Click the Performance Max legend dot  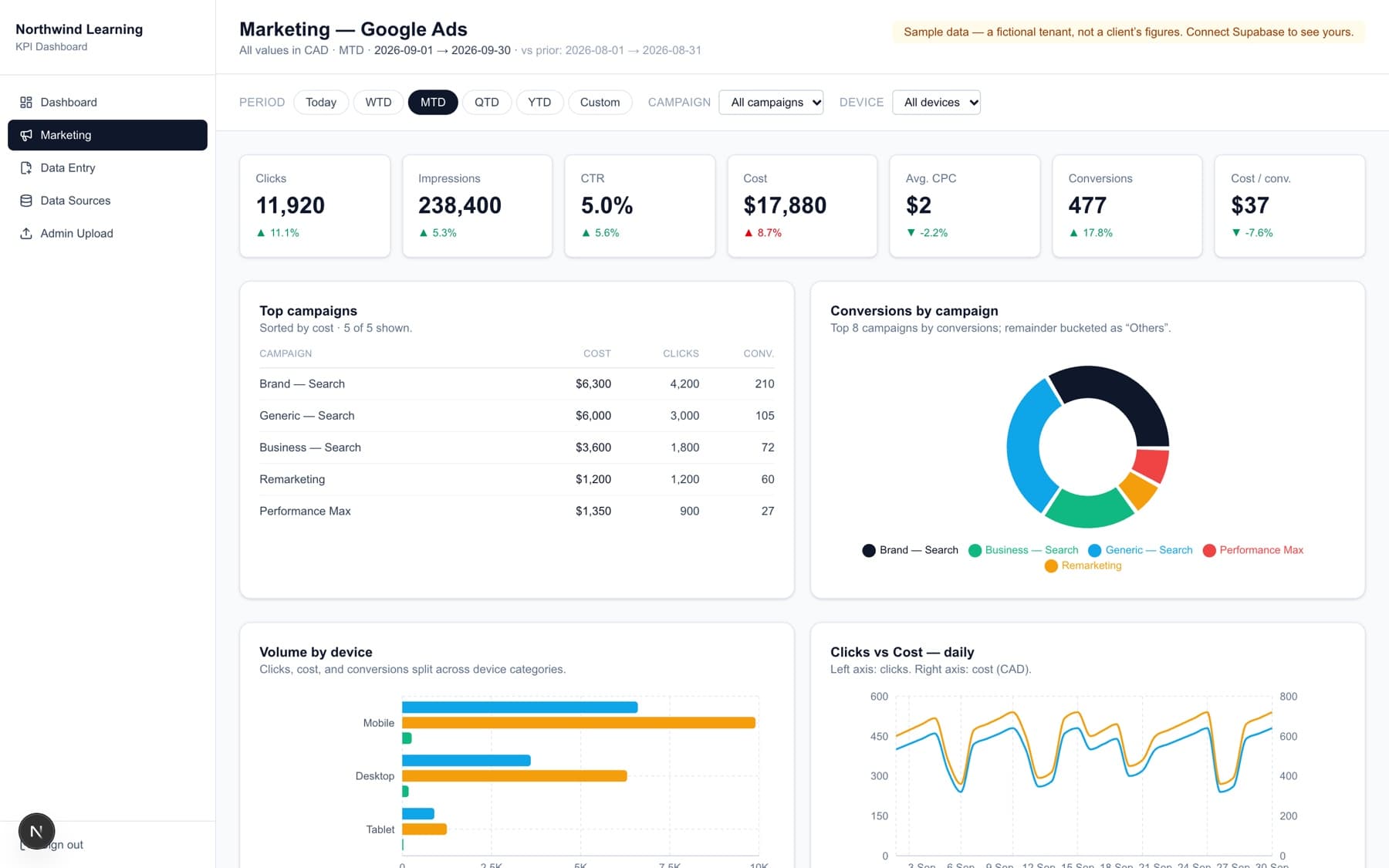click(x=1209, y=550)
